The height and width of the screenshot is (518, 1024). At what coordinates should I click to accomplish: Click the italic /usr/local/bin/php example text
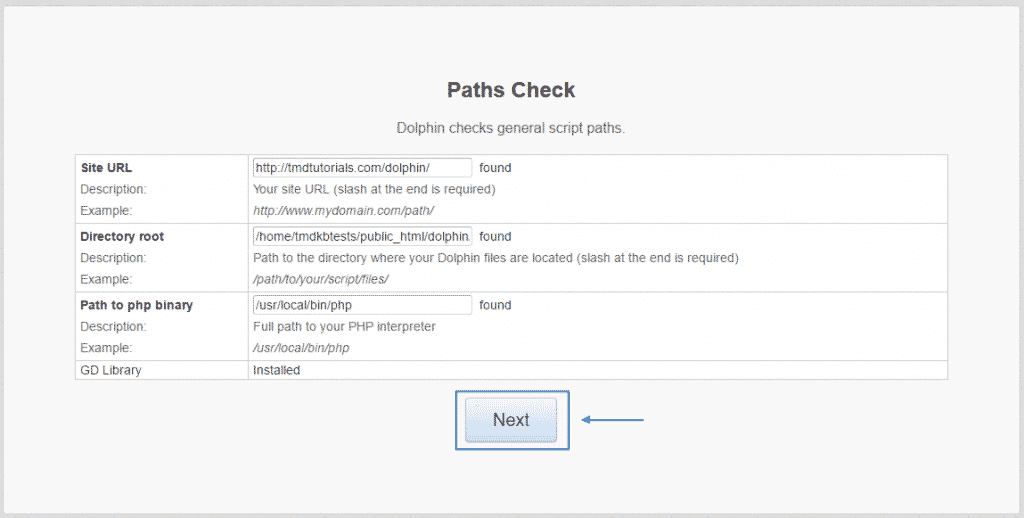(302, 348)
